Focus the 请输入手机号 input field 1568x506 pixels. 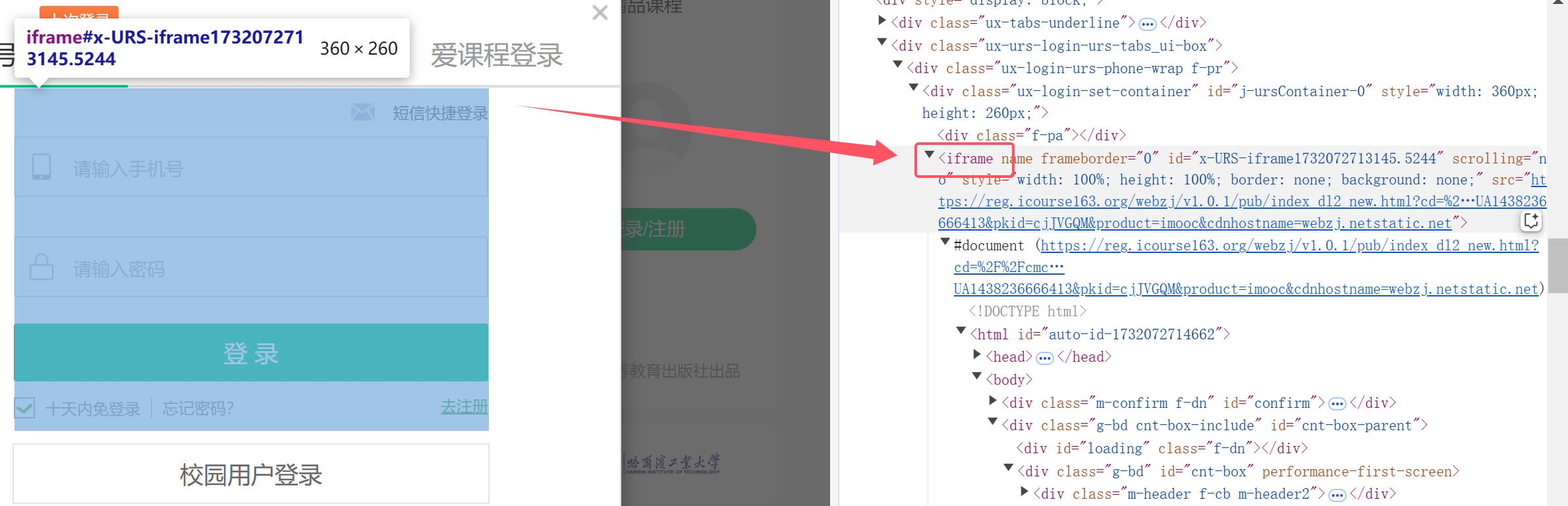[x=251, y=167]
